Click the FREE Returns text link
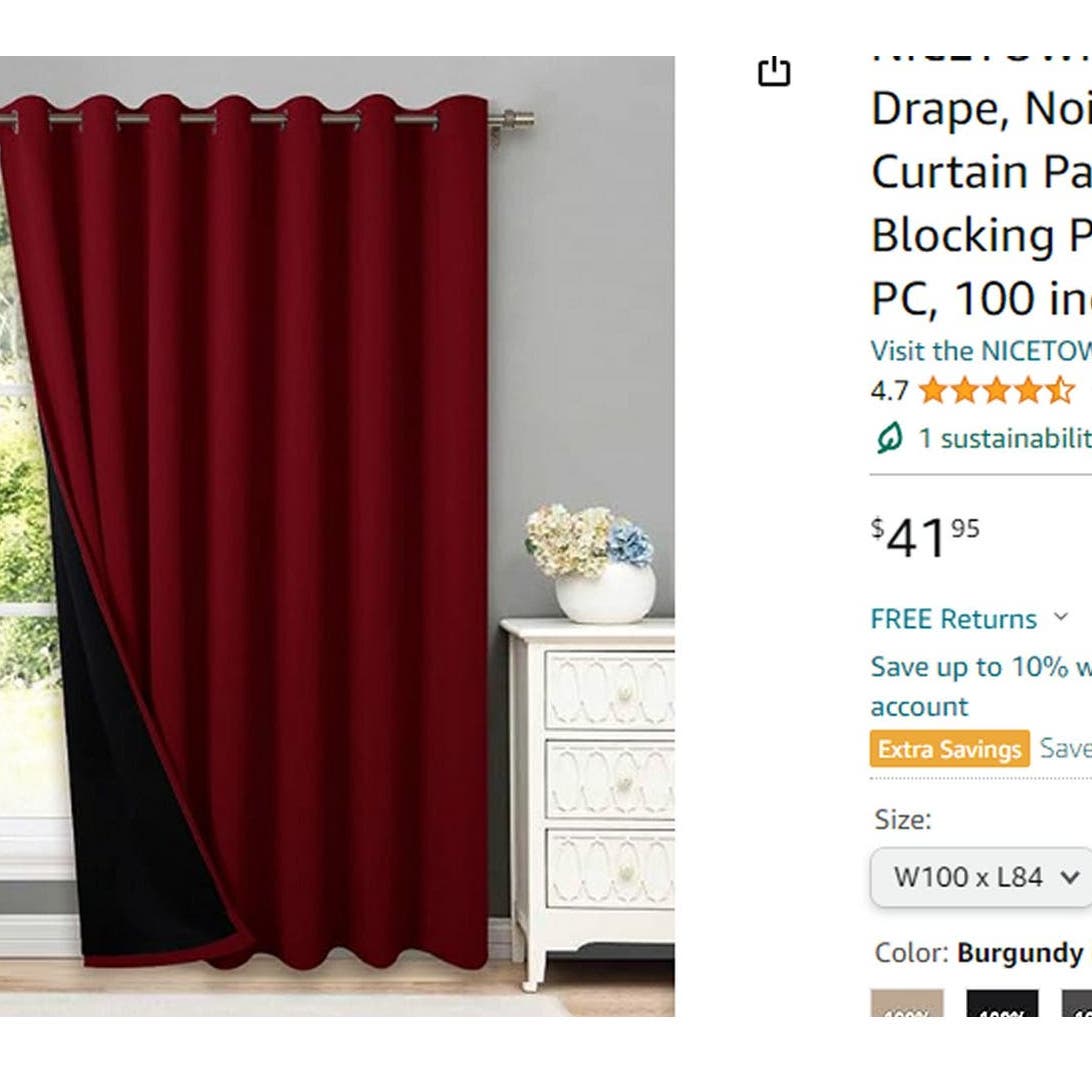 pyautogui.click(x=953, y=619)
